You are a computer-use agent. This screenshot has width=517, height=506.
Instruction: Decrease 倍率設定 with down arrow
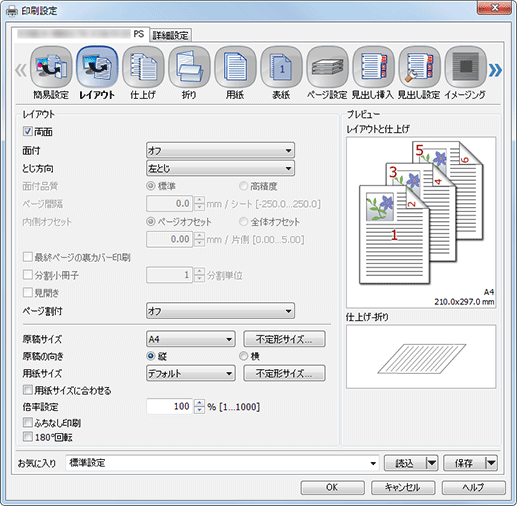199,410
